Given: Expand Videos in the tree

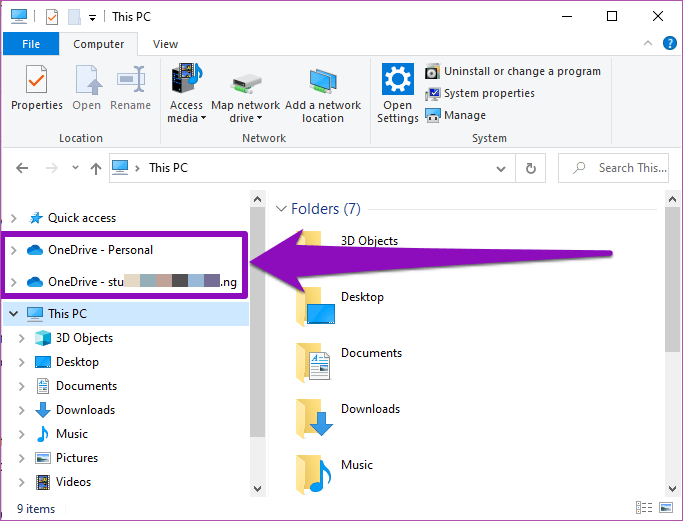Looking at the screenshot, I should pyautogui.click(x=21, y=482).
